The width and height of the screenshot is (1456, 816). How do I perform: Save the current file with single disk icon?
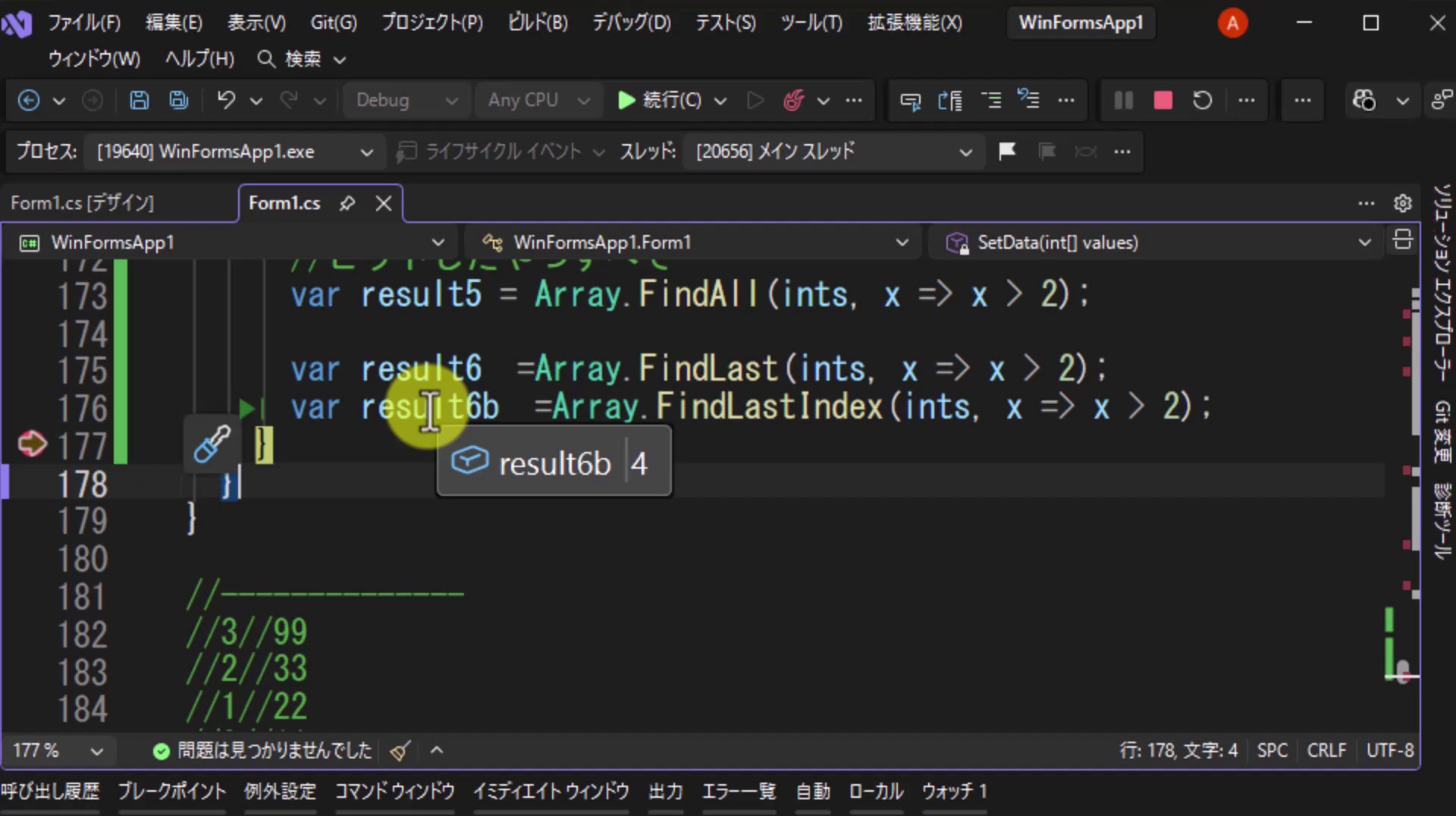139,100
